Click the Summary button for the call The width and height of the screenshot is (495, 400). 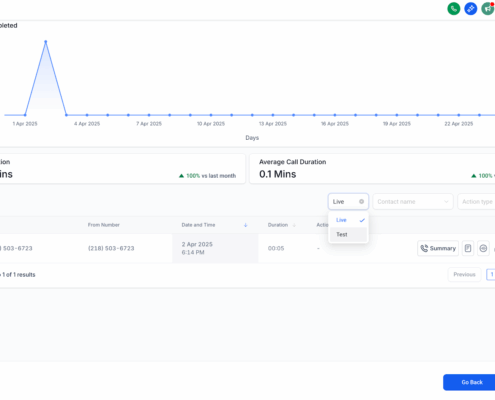click(x=438, y=248)
